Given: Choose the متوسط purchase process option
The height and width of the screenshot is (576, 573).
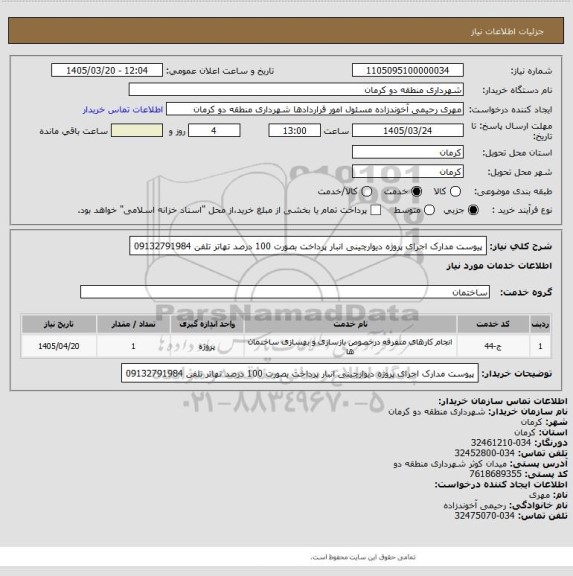Looking at the screenshot, I should point(429,210).
